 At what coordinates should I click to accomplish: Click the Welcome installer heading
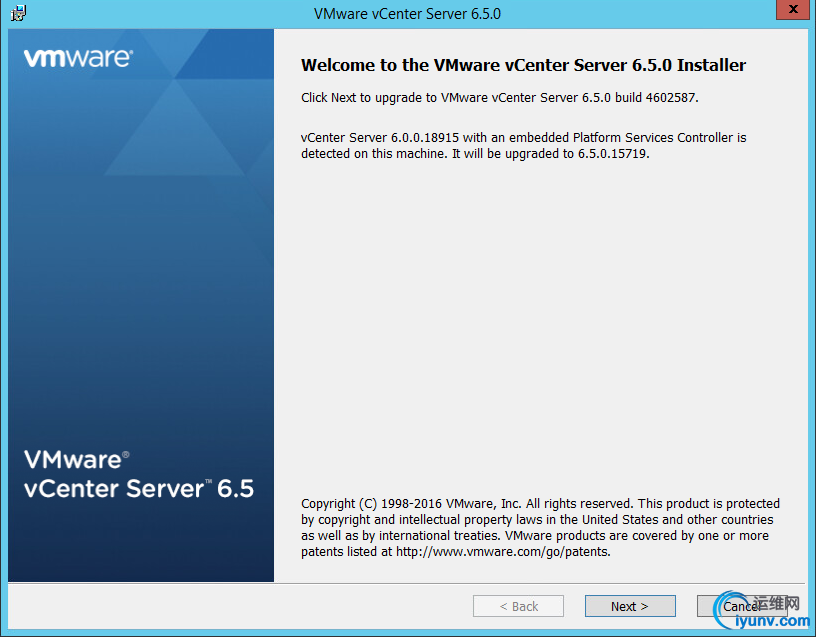pos(523,65)
